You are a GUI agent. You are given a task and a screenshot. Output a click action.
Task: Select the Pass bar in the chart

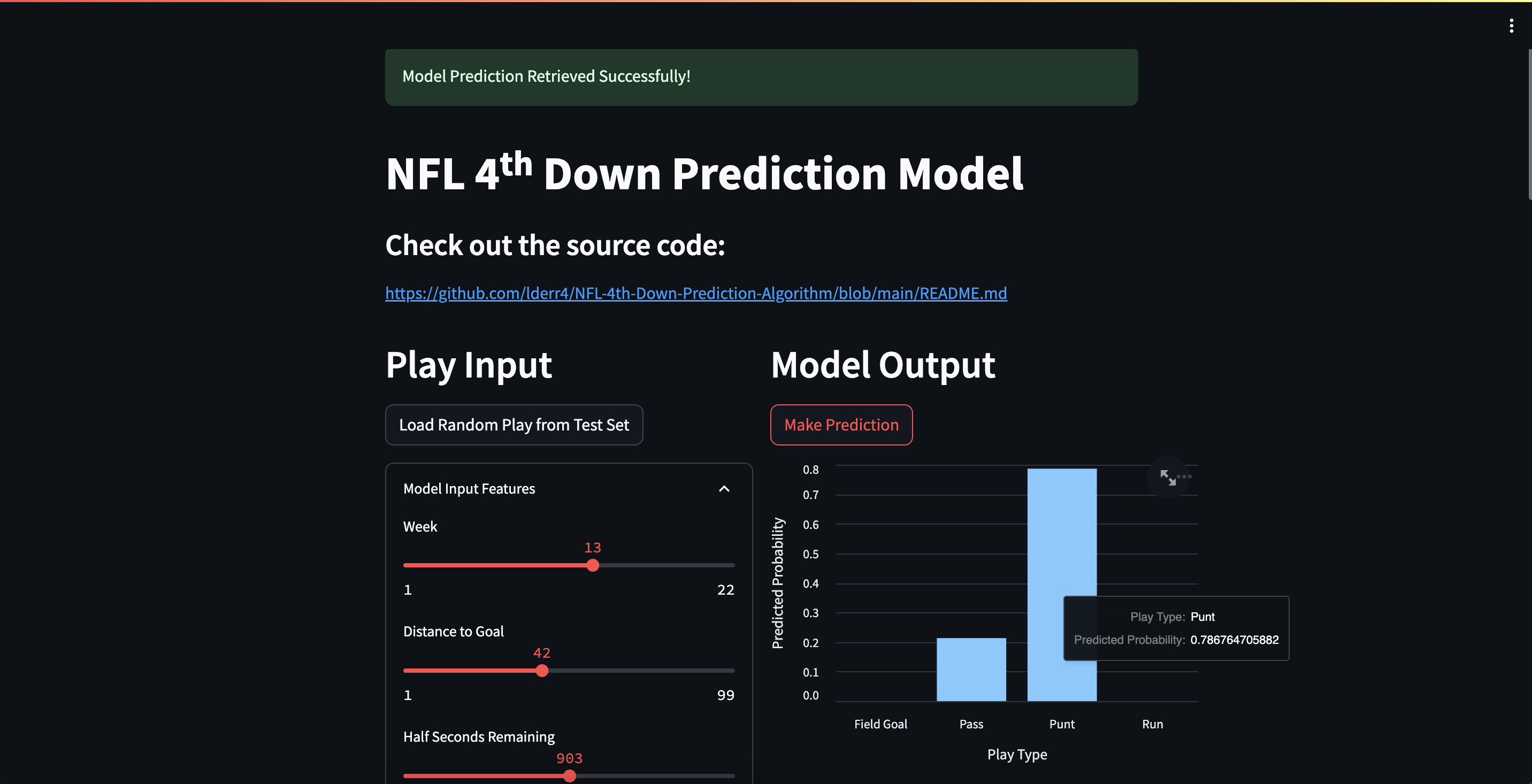[971, 670]
